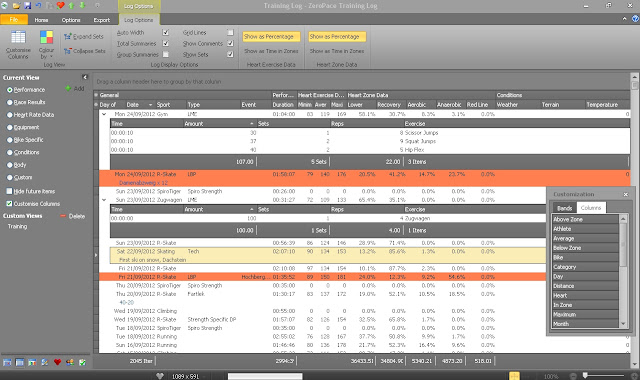The width and height of the screenshot is (640, 380).
Task: Click the red heart icon in quick access toolbar
Action: tap(60, 5)
